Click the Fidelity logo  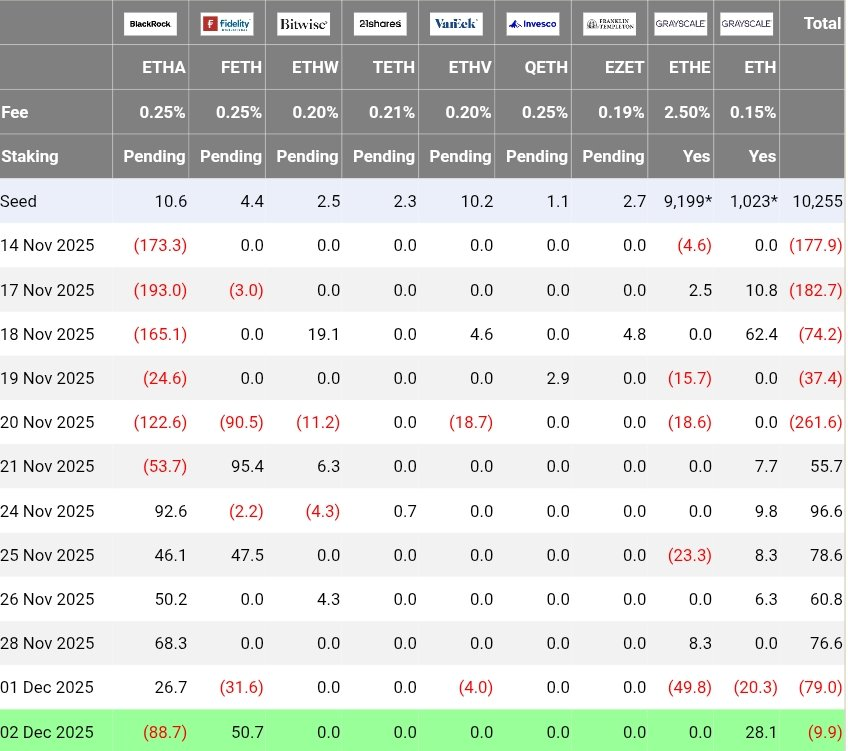click(x=227, y=24)
